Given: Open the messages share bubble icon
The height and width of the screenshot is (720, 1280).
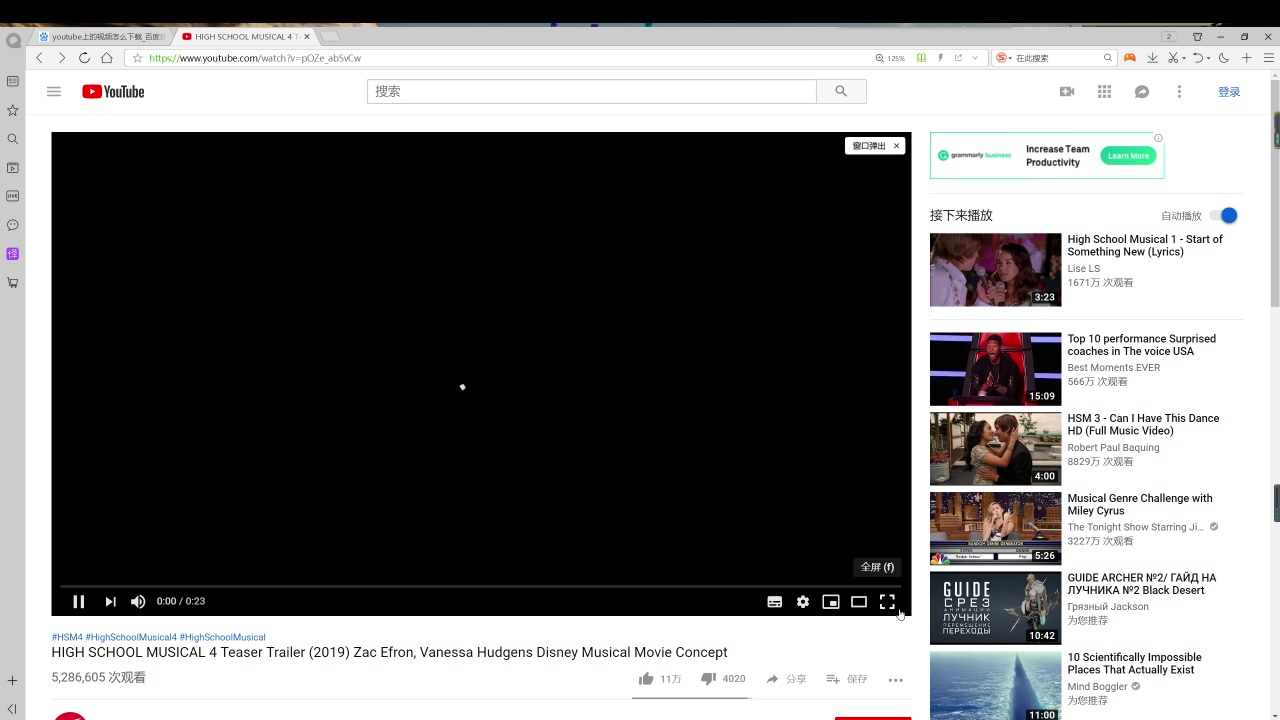Looking at the screenshot, I should tap(1141, 91).
